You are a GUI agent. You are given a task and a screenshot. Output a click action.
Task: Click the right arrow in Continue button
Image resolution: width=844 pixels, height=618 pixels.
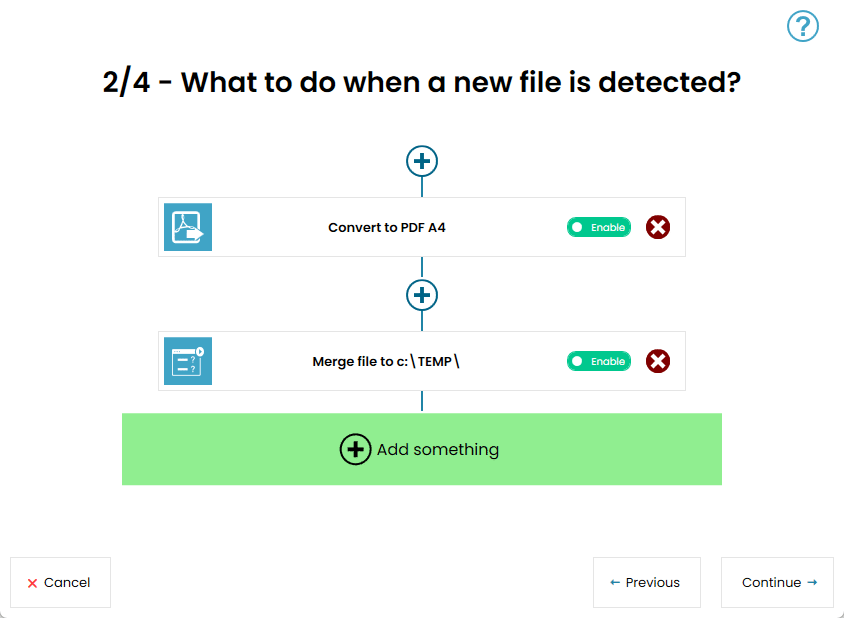(x=812, y=583)
